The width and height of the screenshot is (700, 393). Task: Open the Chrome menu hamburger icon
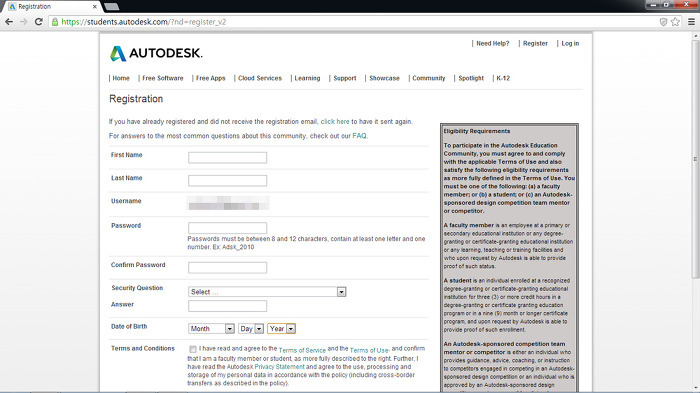[691, 21]
